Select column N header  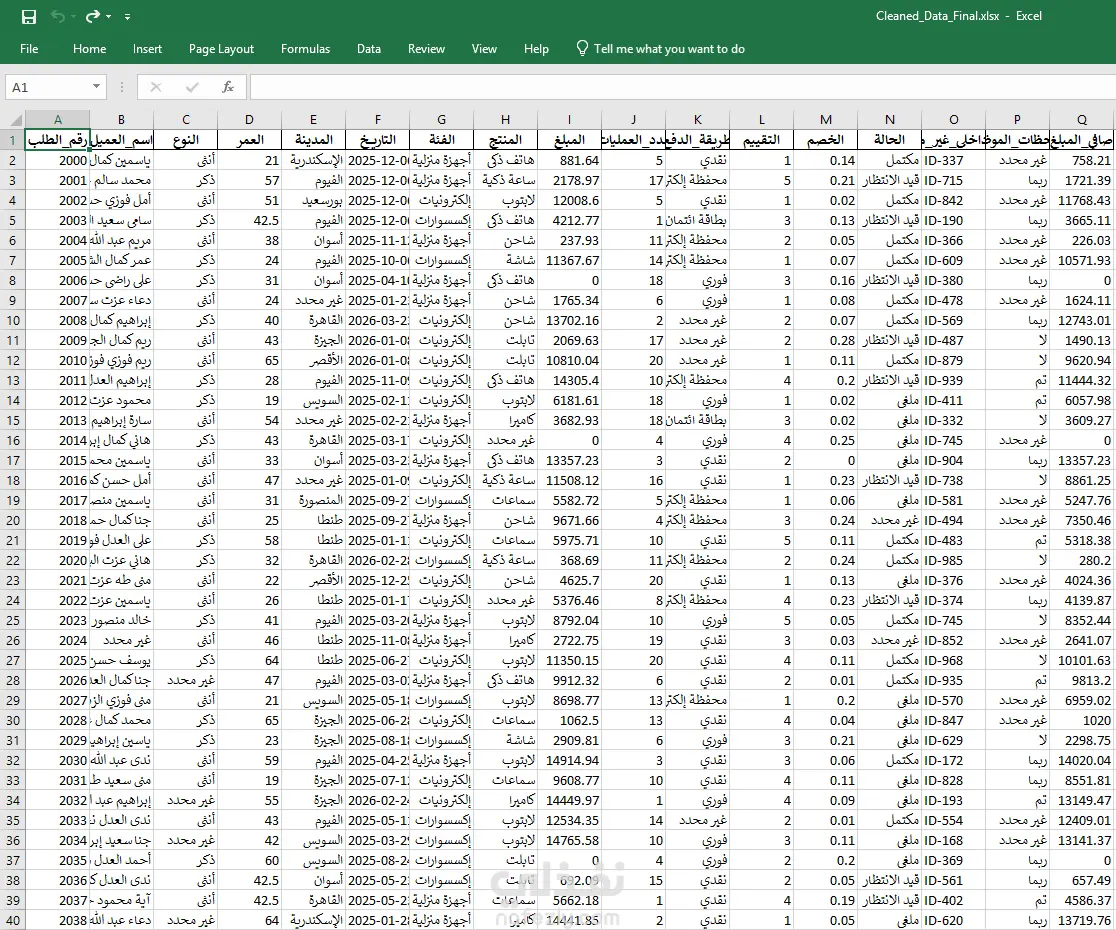point(890,120)
